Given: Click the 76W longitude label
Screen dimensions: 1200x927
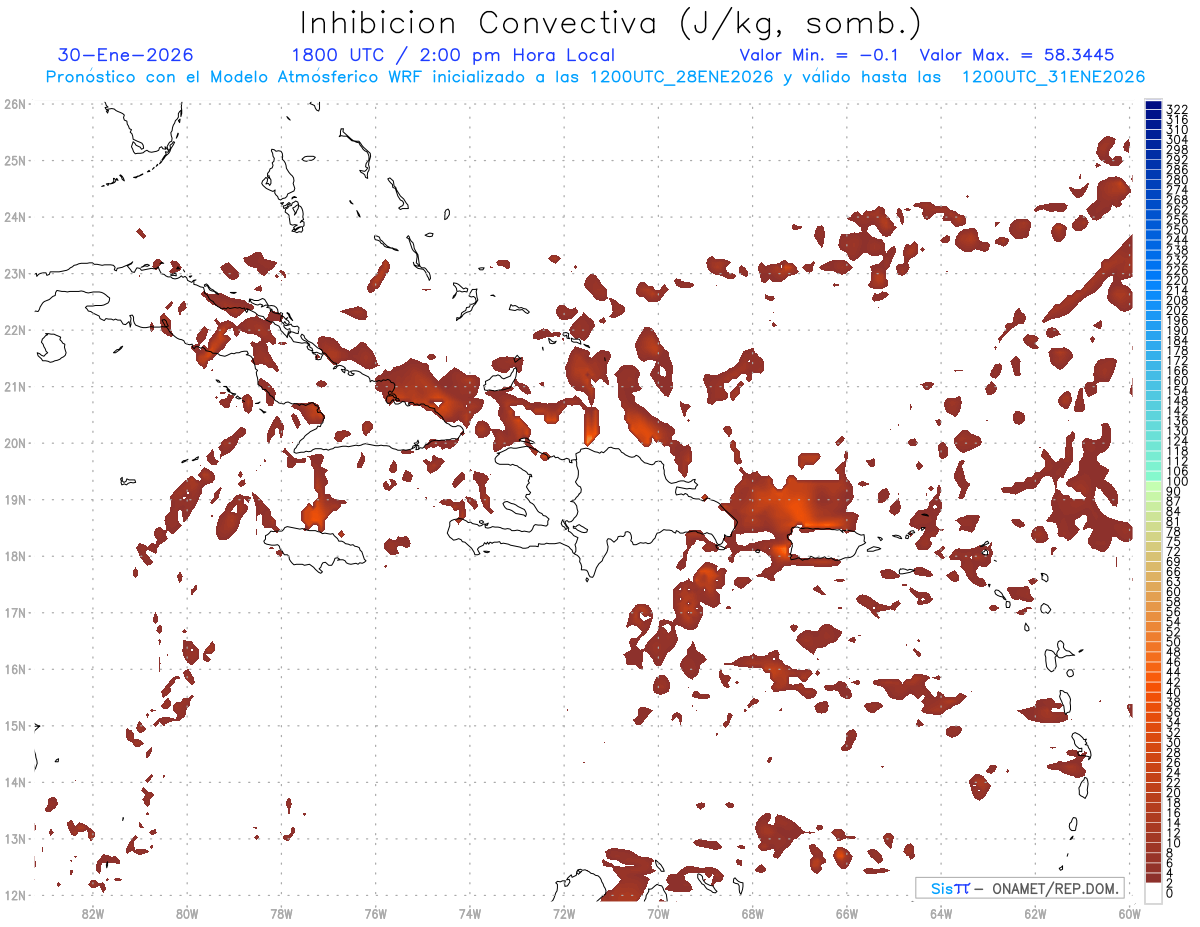Looking at the screenshot, I should pyautogui.click(x=375, y=912).
